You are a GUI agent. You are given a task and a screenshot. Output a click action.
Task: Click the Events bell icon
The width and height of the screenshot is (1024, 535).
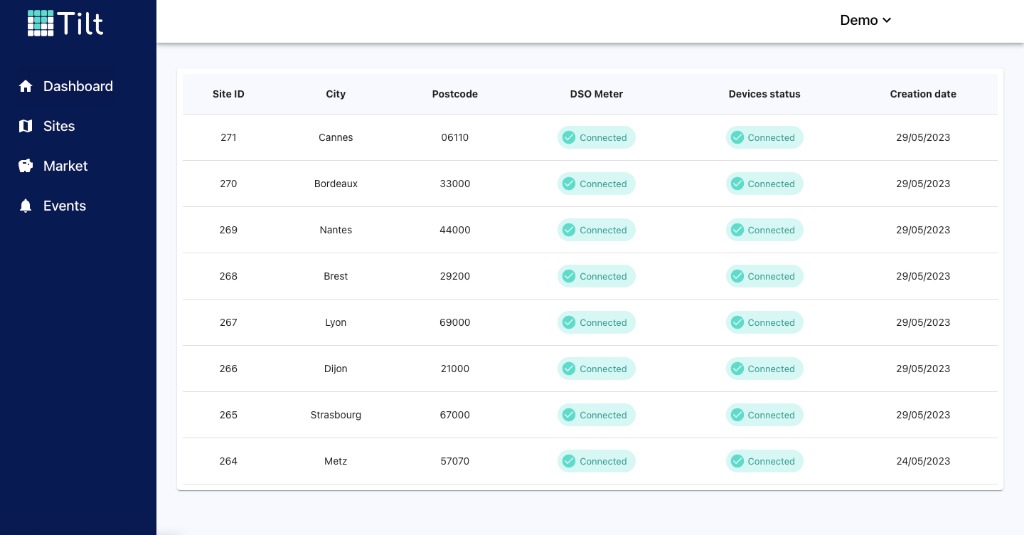pyautogui.click(x=26, y=206)
